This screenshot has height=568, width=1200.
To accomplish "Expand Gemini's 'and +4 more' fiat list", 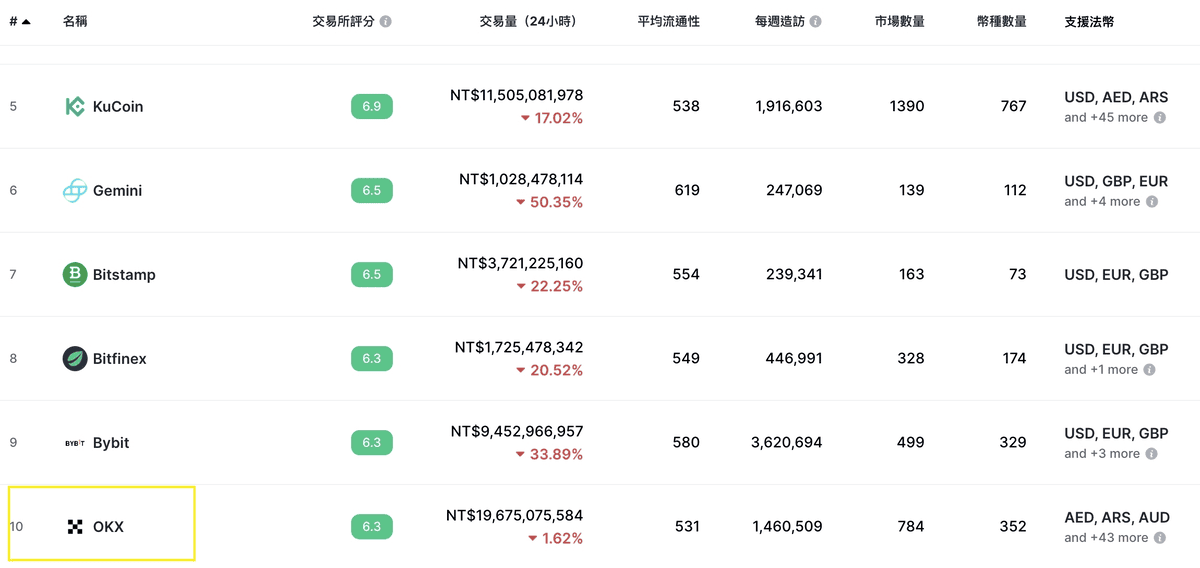I will tap(1102, 201).
